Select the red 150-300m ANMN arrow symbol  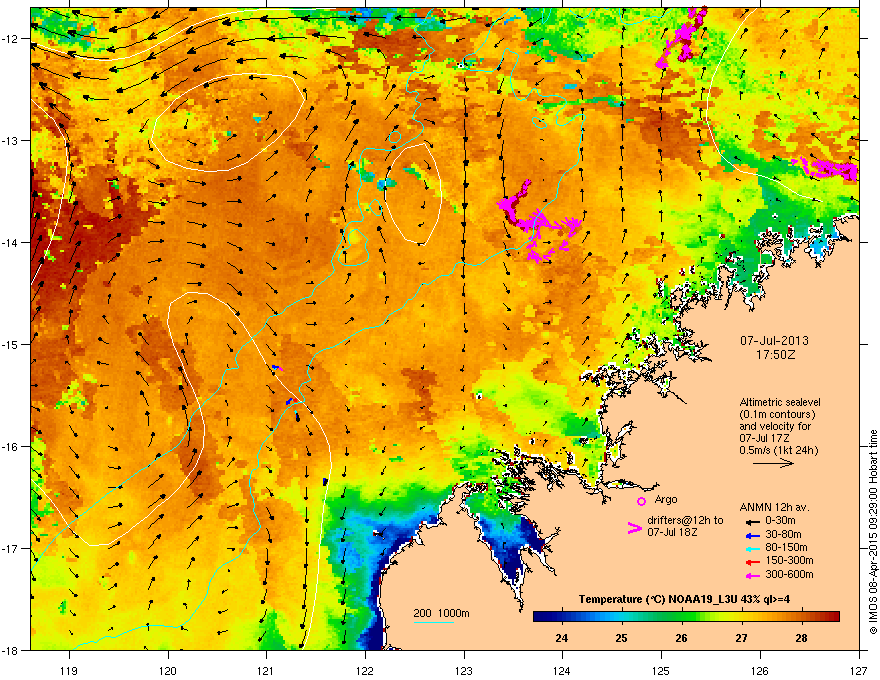tap(752, 562)
